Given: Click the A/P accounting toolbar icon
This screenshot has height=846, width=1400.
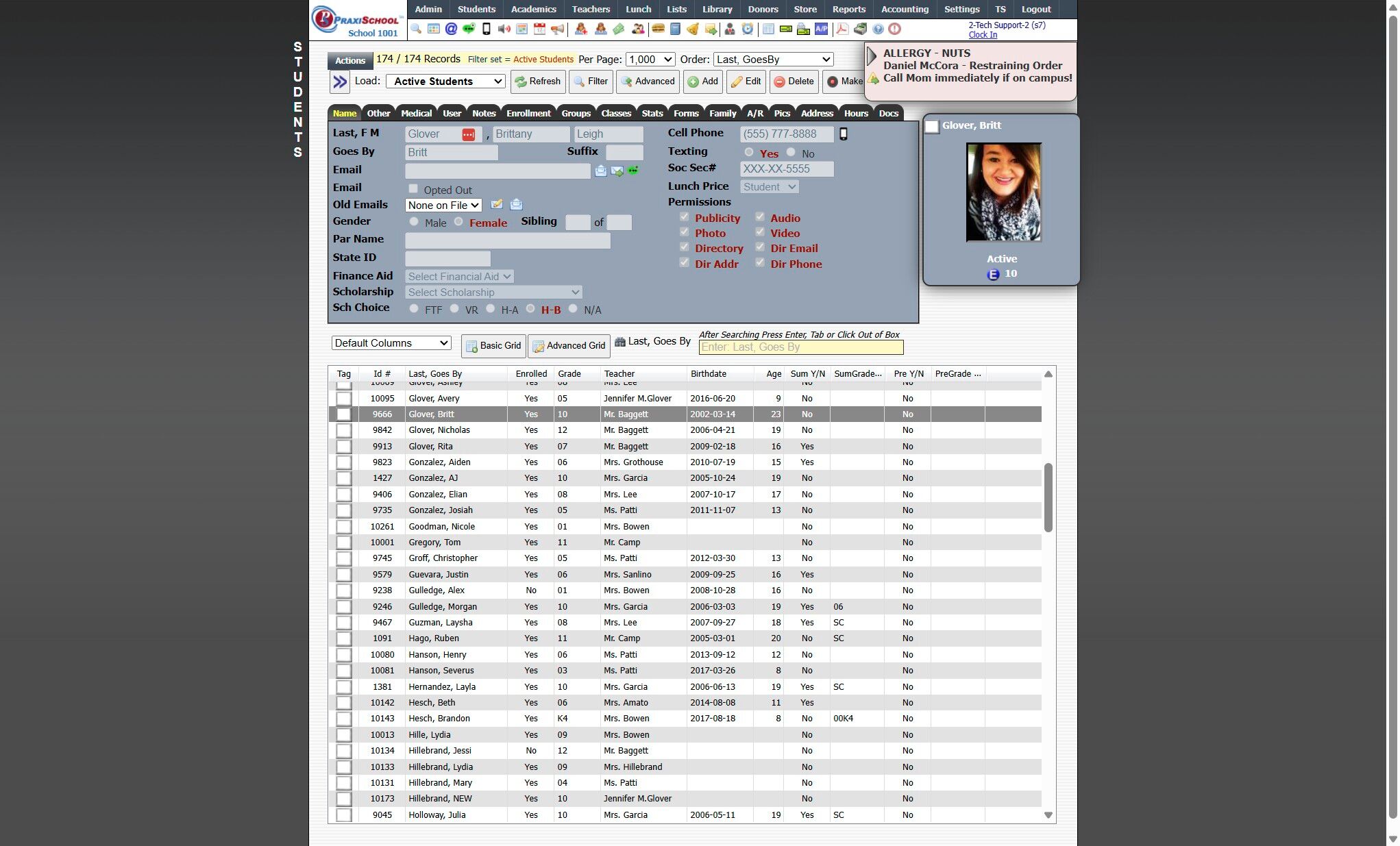Looking at the screenshot, I should [x=821, y=29].
